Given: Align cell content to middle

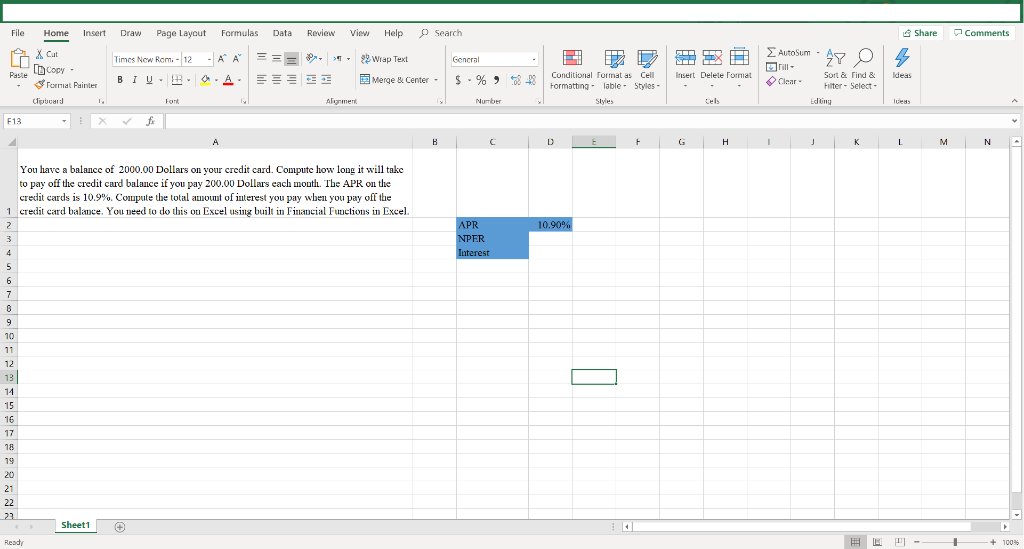Looking at the screenshot, I should [x=276, y=59].
